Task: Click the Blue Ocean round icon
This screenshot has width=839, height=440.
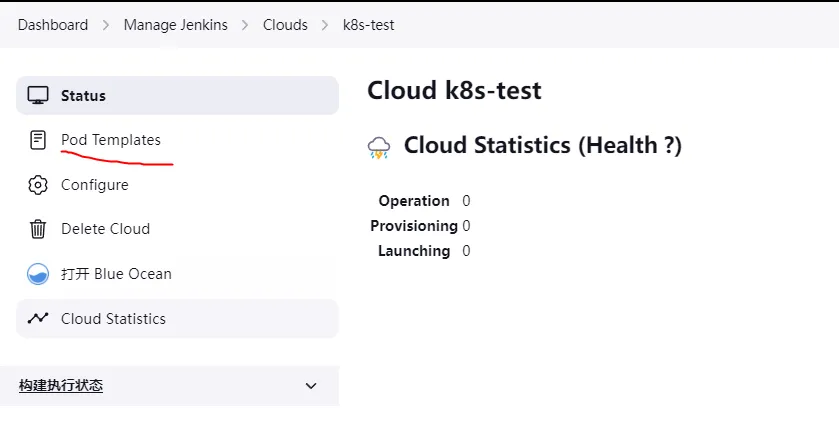Action: (38, 274)
